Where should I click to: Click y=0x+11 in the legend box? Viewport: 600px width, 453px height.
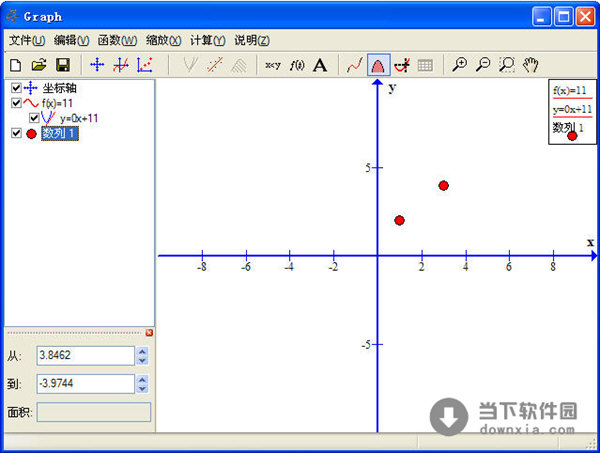pyautogui.click(x=572, y=109)
